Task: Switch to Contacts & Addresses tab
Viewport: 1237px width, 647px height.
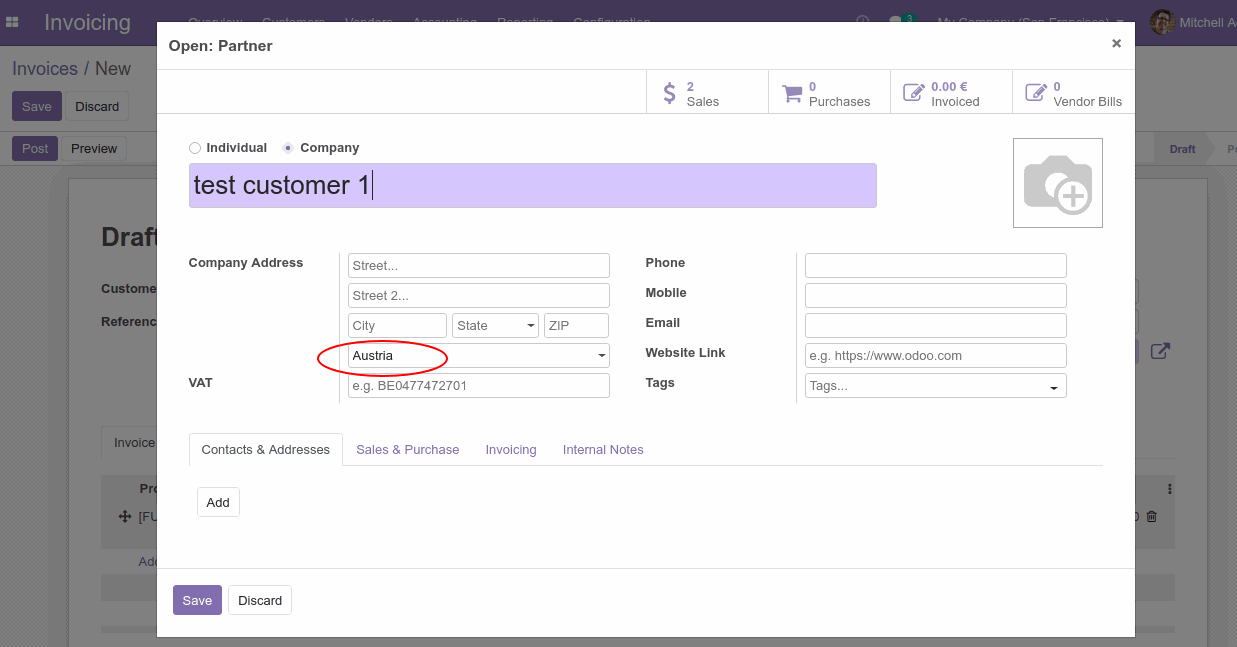Action: tap(266, 450)
